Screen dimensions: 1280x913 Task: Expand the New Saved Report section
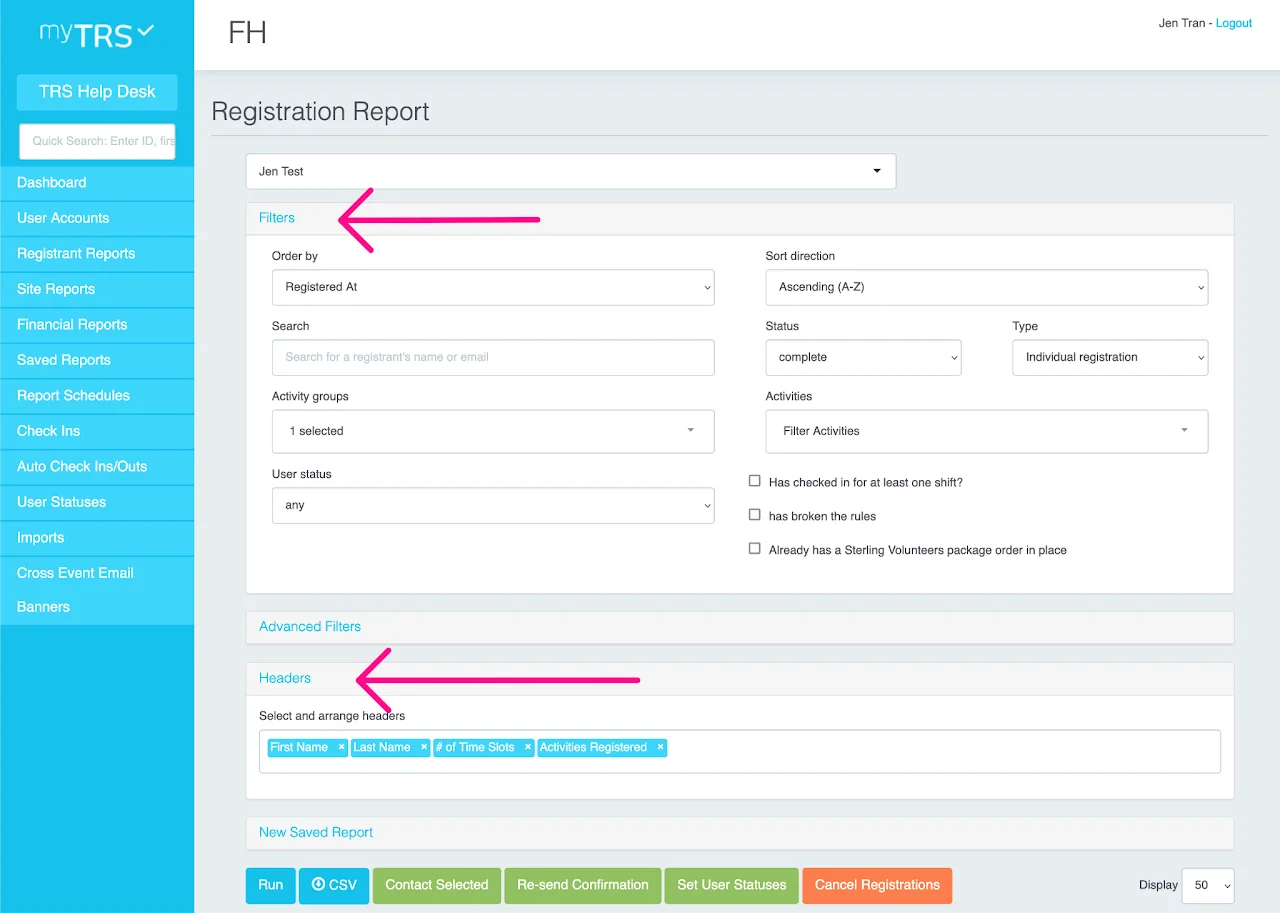pos(316,832)
